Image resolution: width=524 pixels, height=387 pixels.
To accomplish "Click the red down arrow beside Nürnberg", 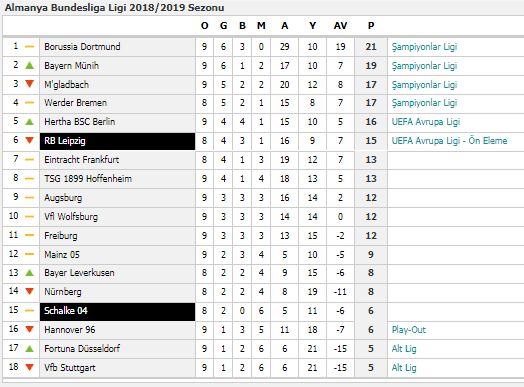I will click(x=29, y=291).
